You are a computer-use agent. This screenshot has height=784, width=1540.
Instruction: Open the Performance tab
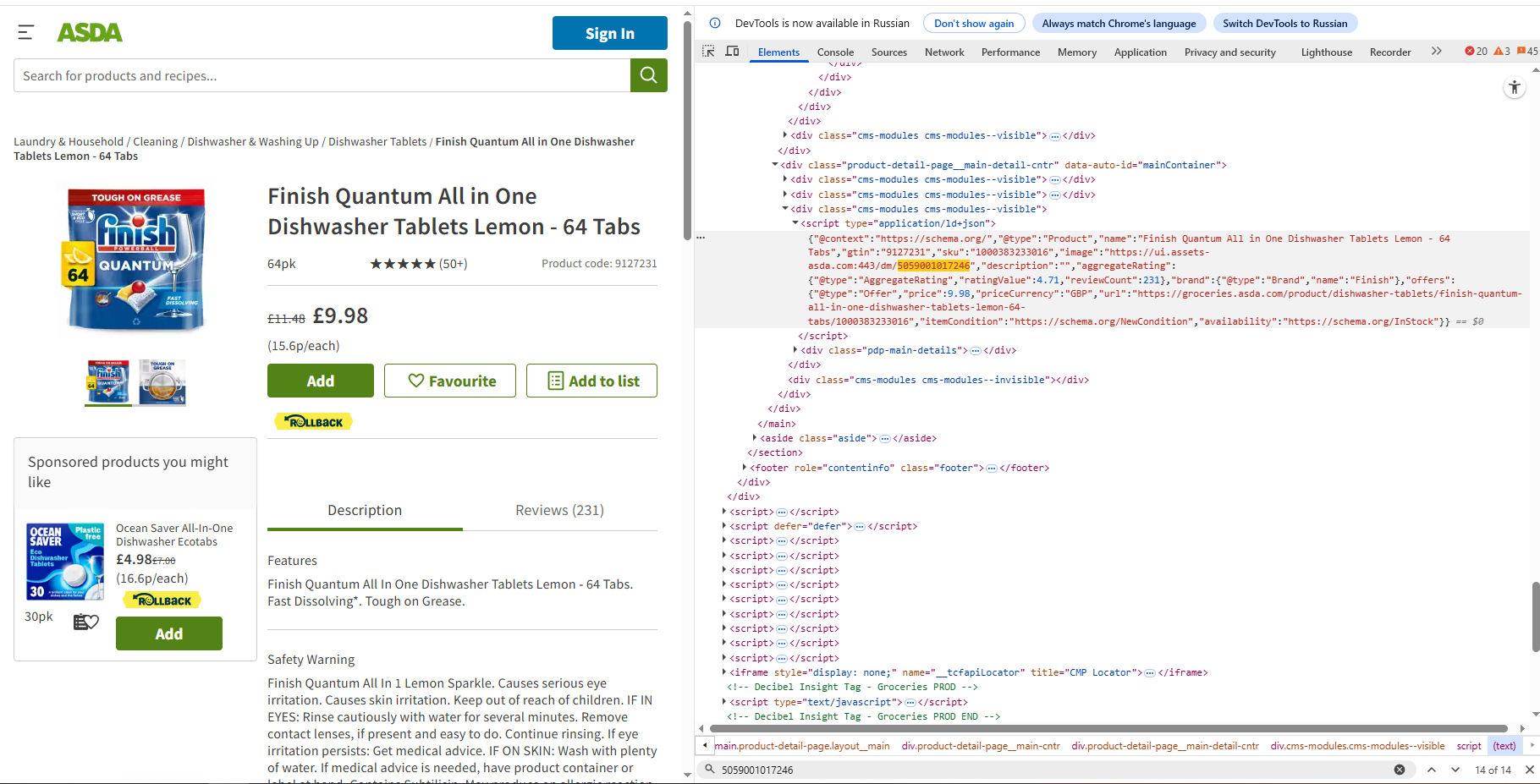(1010, 52)
